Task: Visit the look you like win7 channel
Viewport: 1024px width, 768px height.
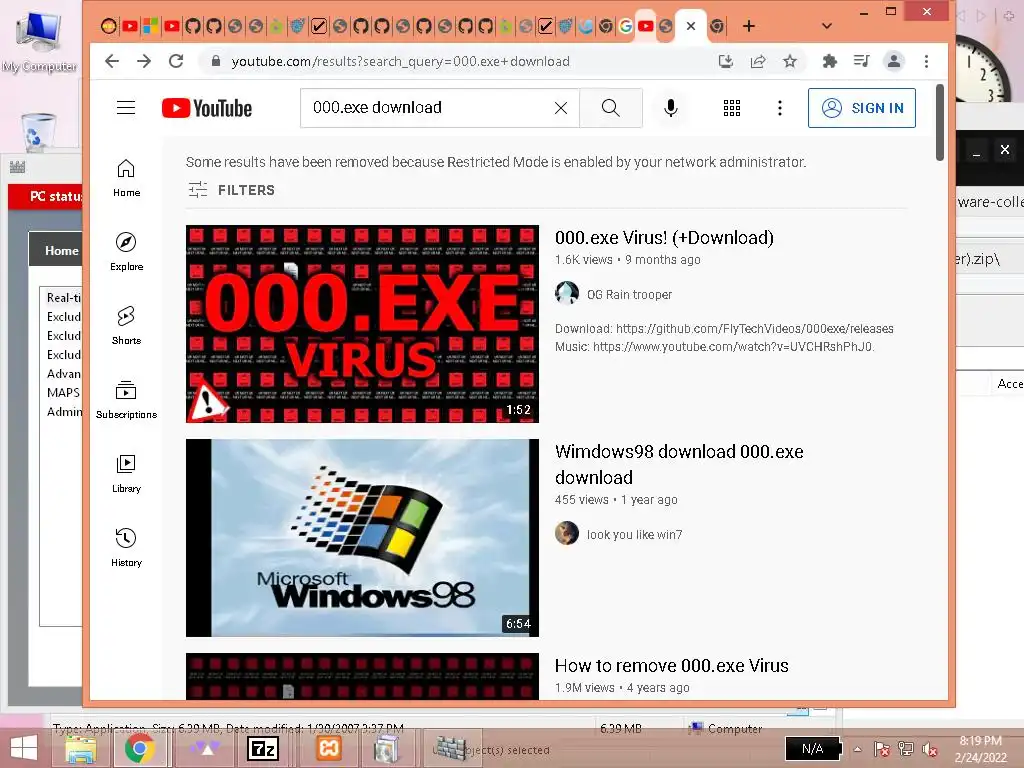Action: click(634, 534)
